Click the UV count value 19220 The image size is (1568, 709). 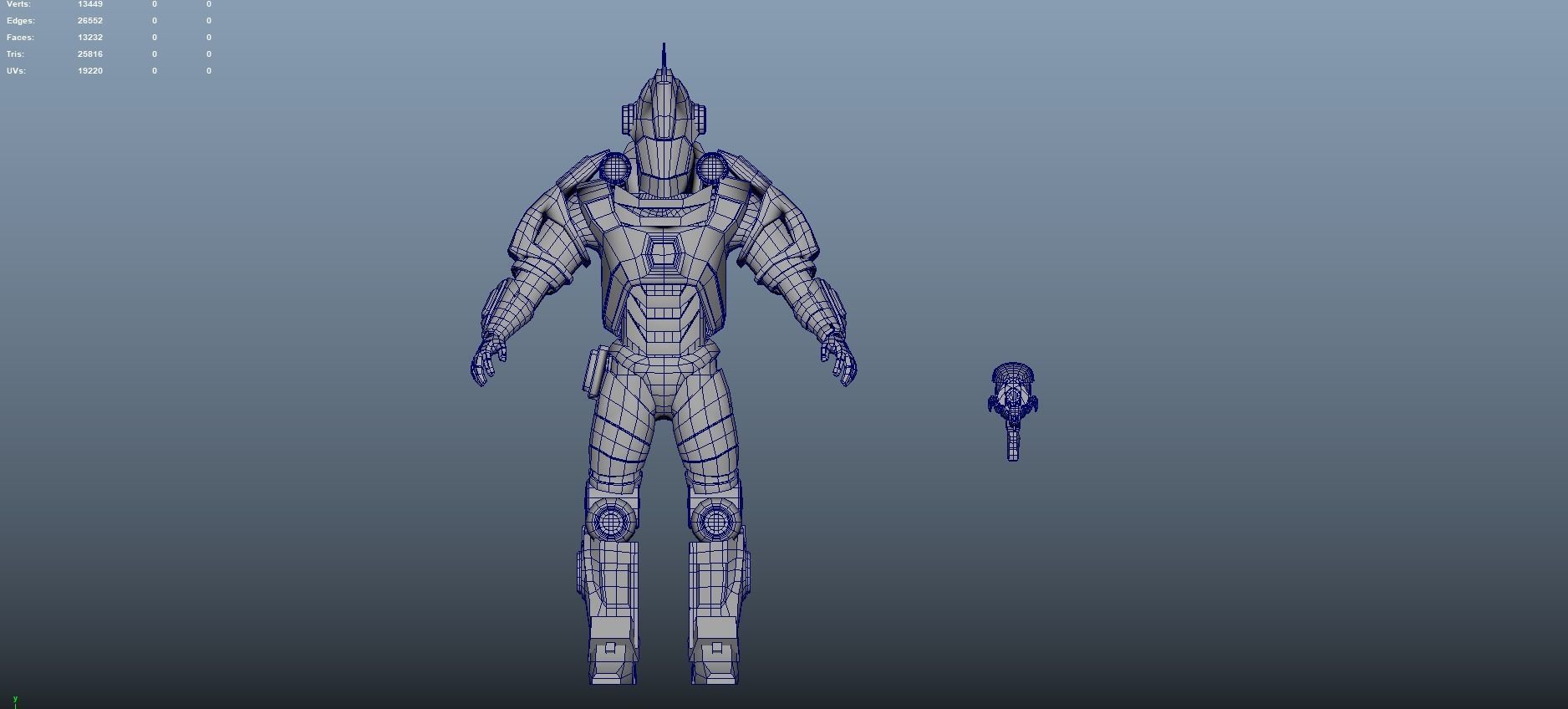point(90,71)
